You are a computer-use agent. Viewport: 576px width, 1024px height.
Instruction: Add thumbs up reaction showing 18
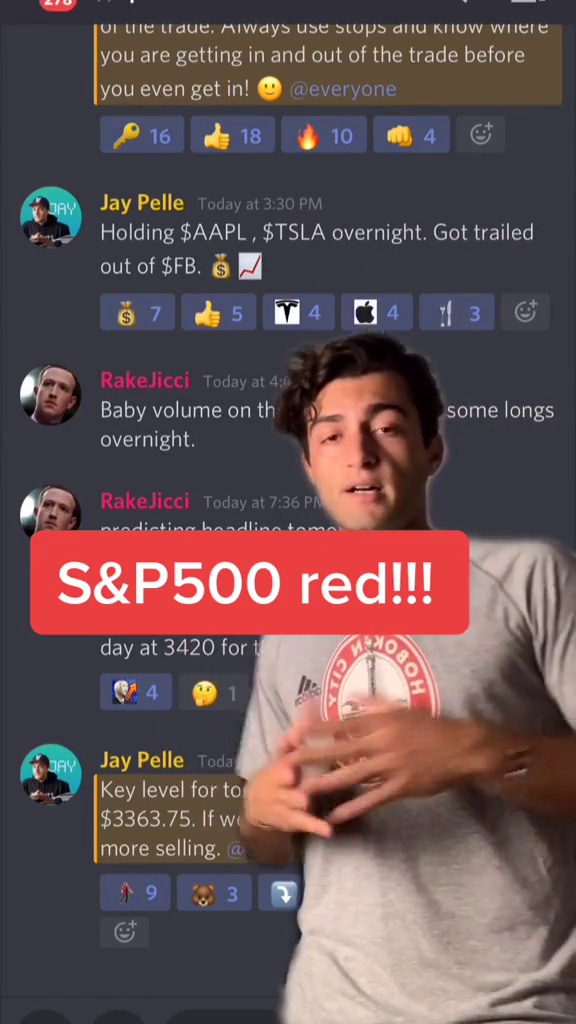click(x=232, y=135)
